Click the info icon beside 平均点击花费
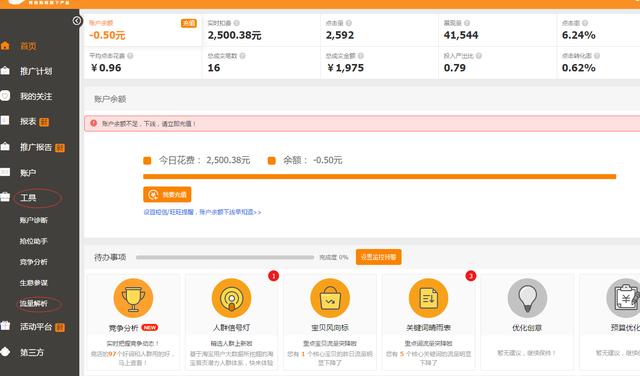This screenshot has width=640, height=376. pyautogui.click(x=130, y=56)
